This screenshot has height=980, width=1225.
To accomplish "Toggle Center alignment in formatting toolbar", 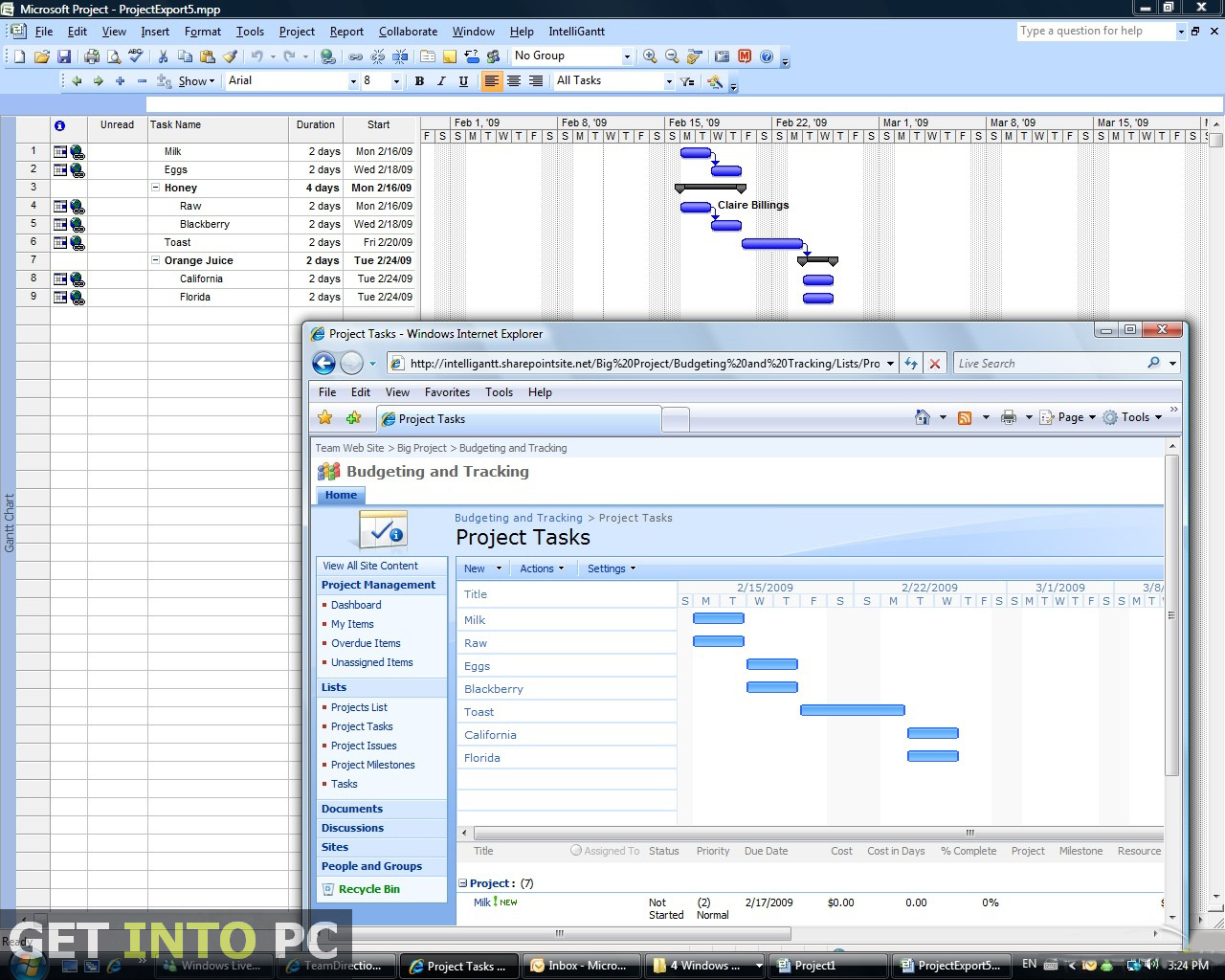I will point(514,81).
